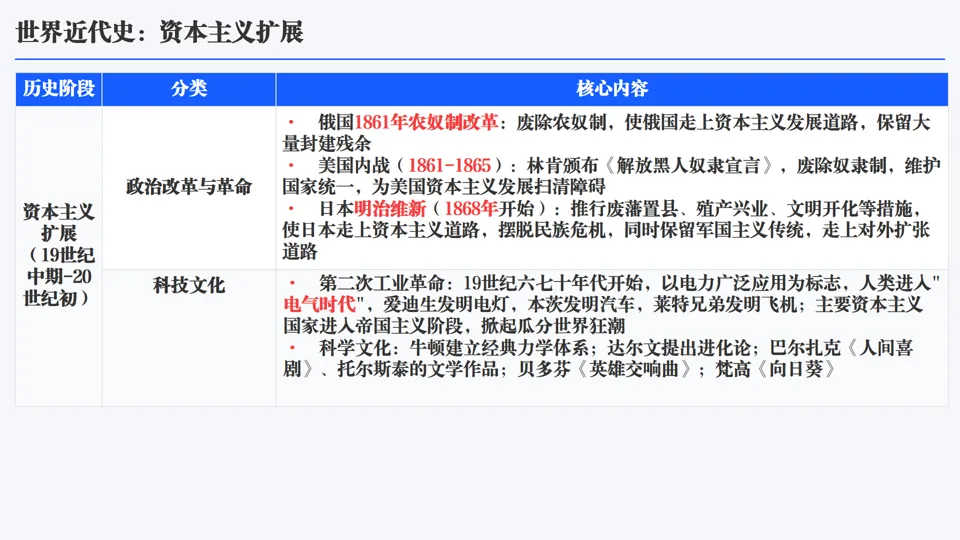
Task: Click the text 第二次工业革命
Action: [381, 283]
